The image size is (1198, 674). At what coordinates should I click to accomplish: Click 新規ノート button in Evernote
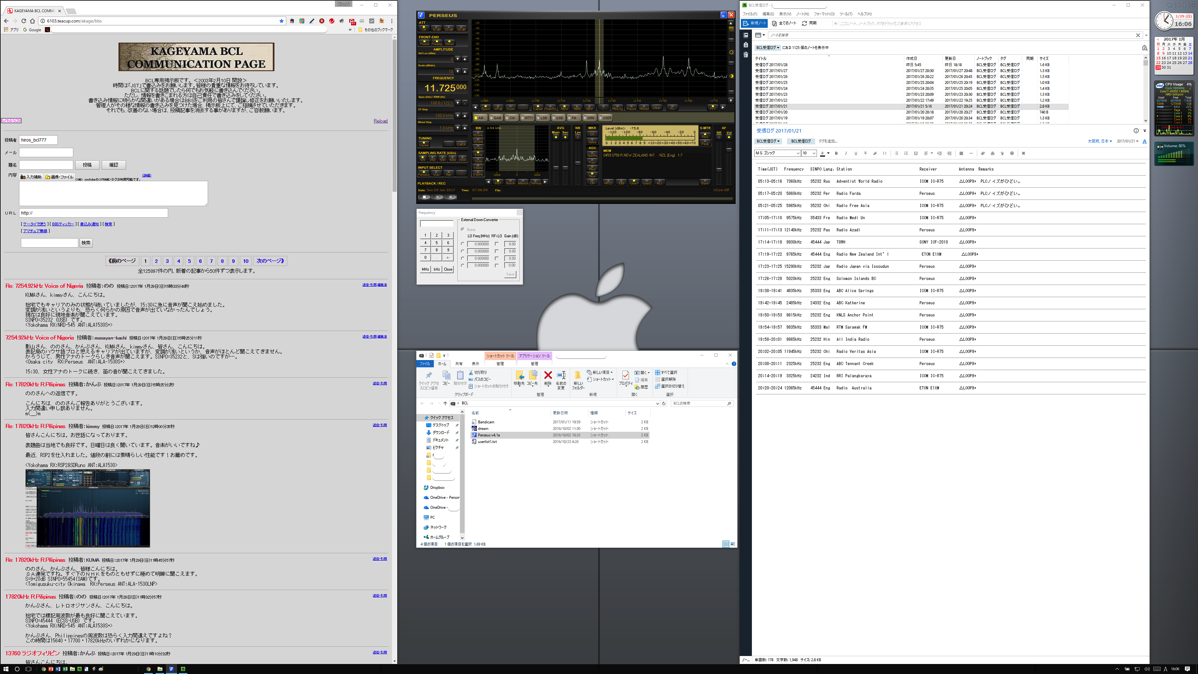[x=754, y=24]
